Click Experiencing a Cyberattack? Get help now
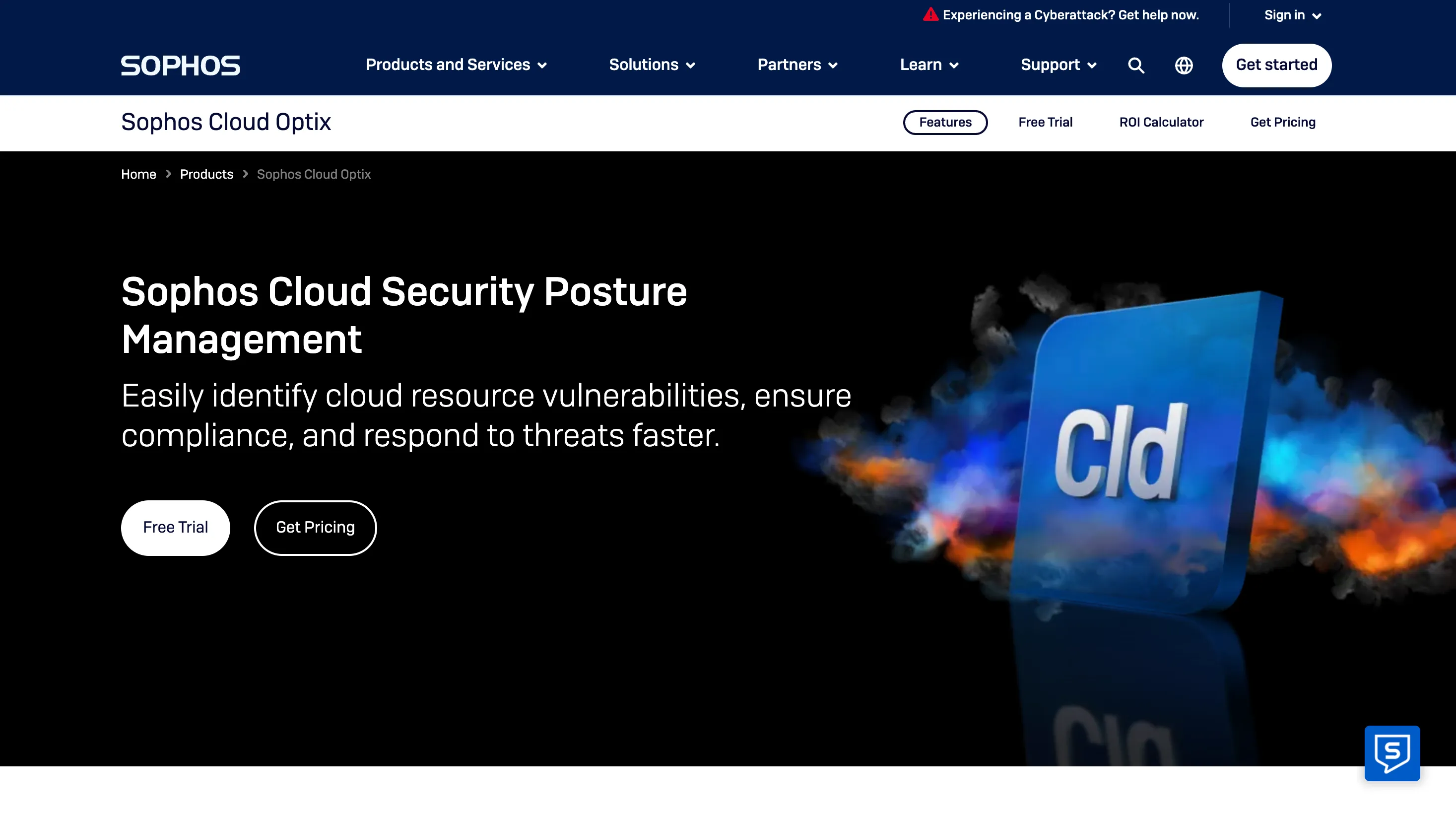This screenshot has height=817, width=1456. [x=1070, y=15]
